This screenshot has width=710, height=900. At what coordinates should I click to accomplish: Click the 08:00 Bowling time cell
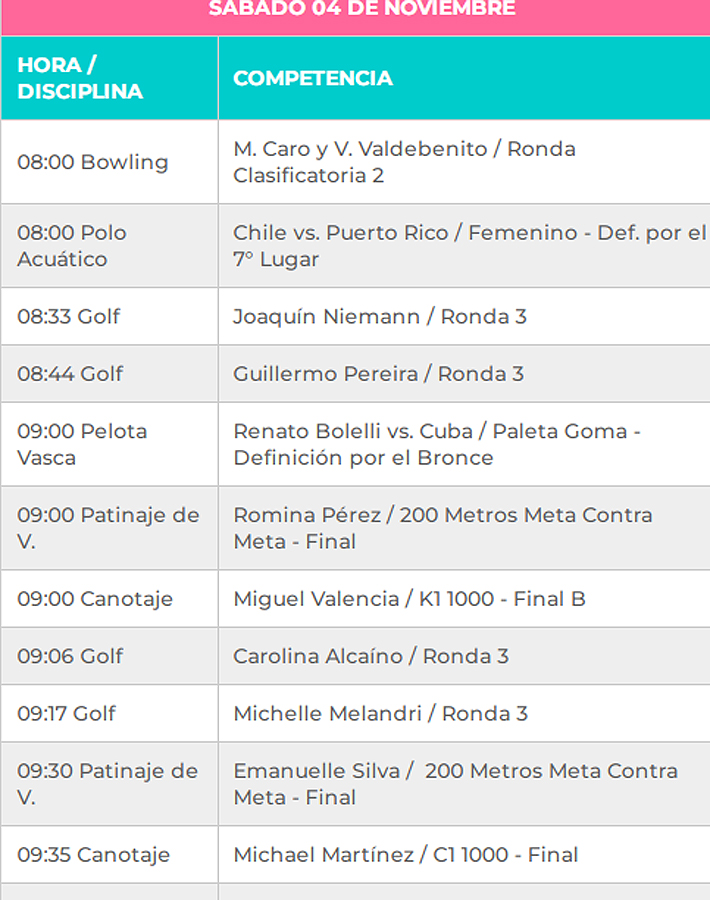pos(93,162)
